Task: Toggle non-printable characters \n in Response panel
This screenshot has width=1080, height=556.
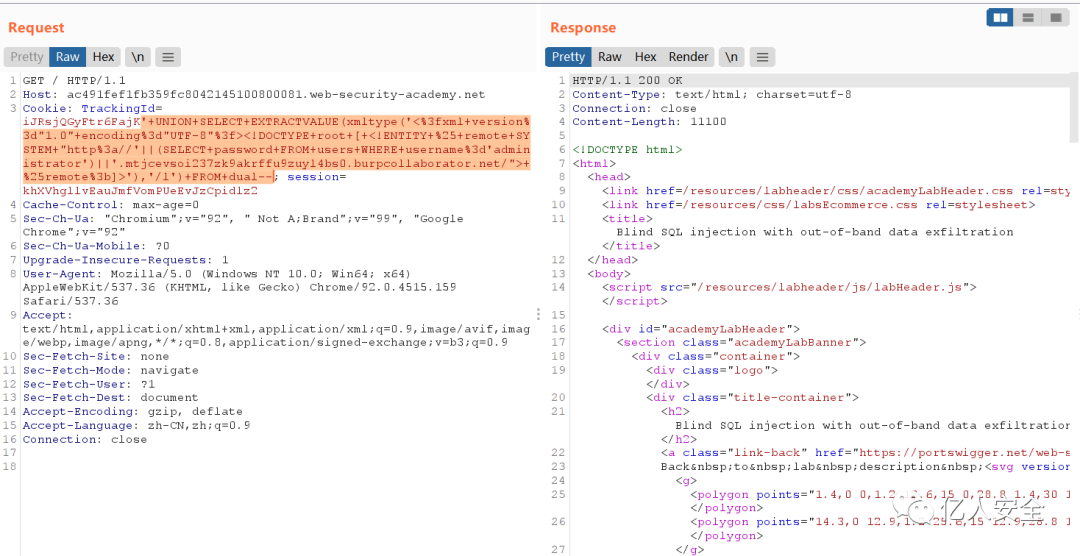Action: point(731,57)
